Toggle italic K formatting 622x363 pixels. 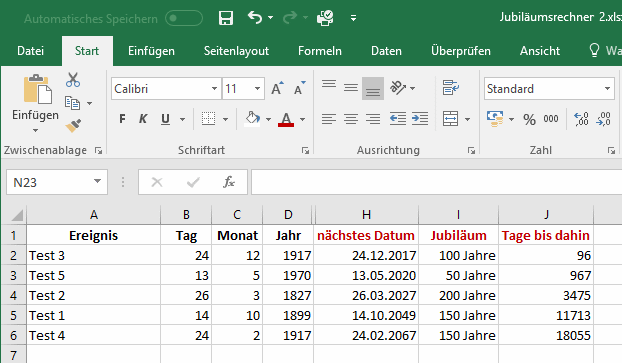pos(143,119)
